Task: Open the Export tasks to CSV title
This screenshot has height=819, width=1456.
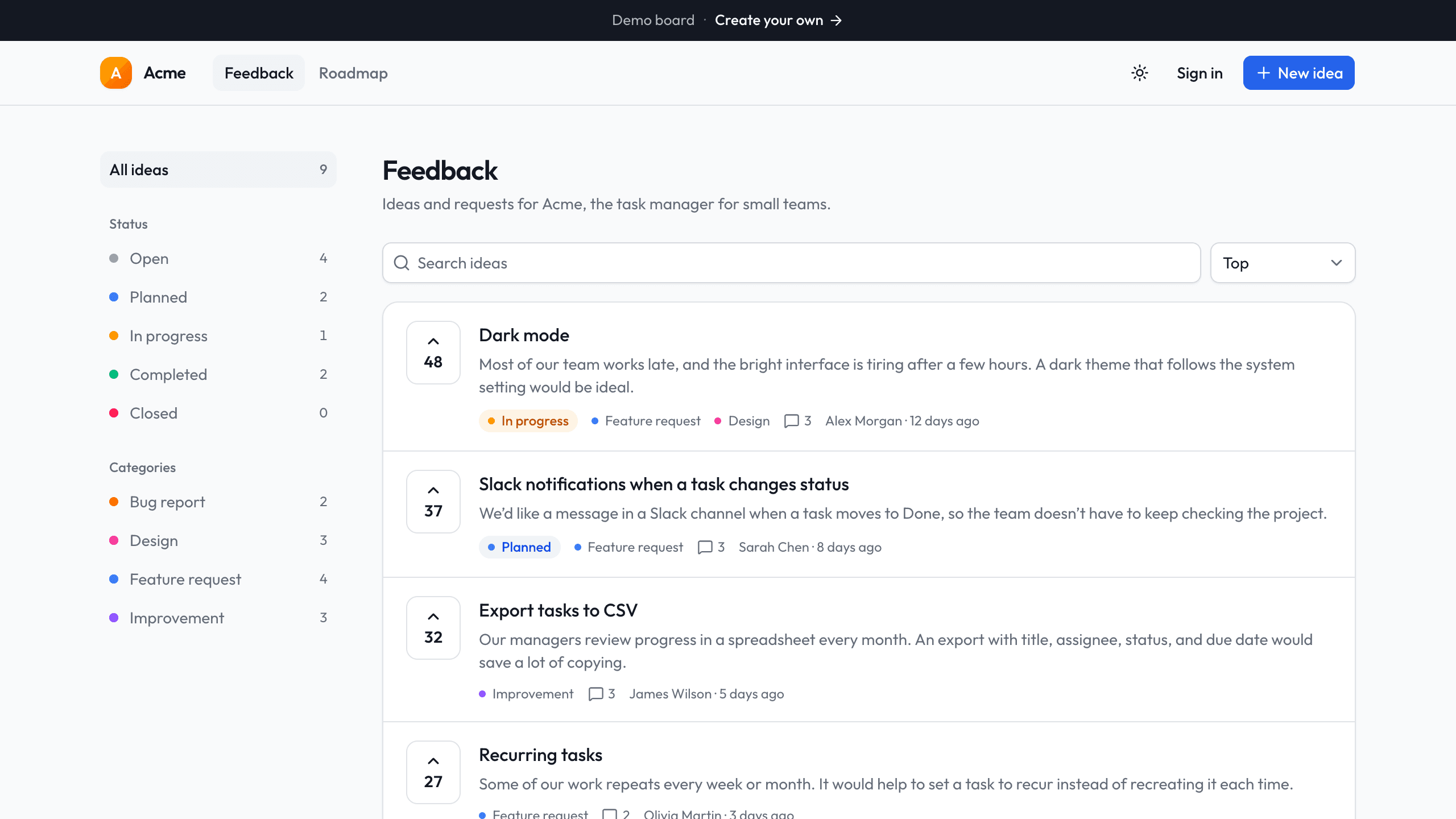Action: (x=558, y=610)
